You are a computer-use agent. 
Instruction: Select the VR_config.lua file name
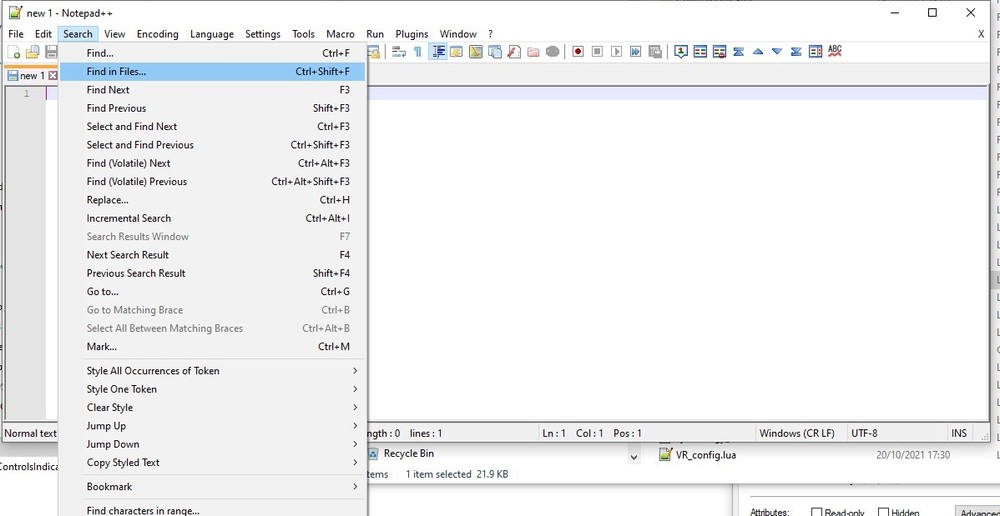click(706, 455)
